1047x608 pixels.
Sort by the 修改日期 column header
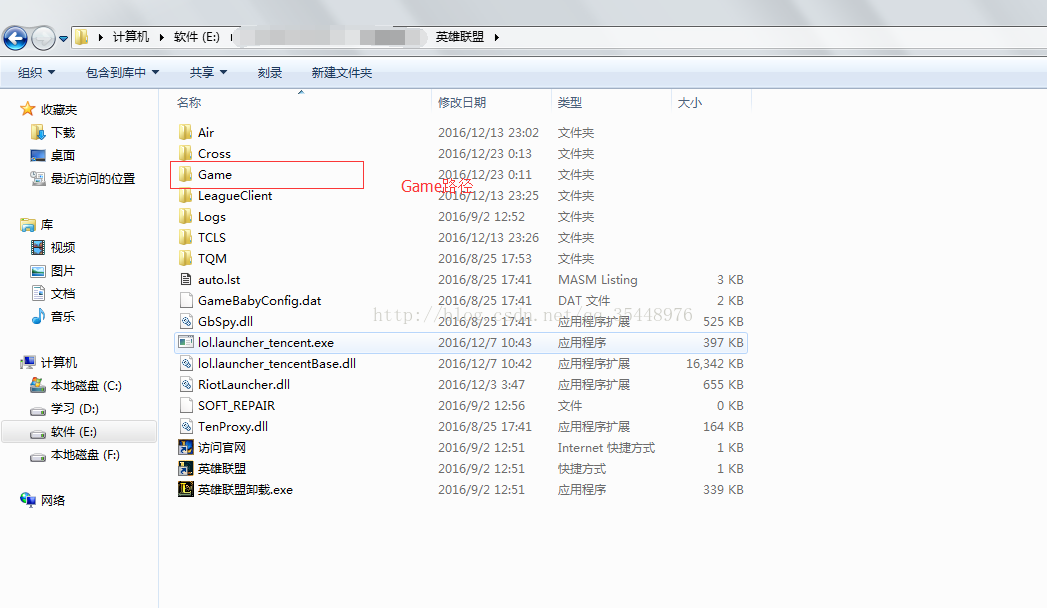(461, 102)
